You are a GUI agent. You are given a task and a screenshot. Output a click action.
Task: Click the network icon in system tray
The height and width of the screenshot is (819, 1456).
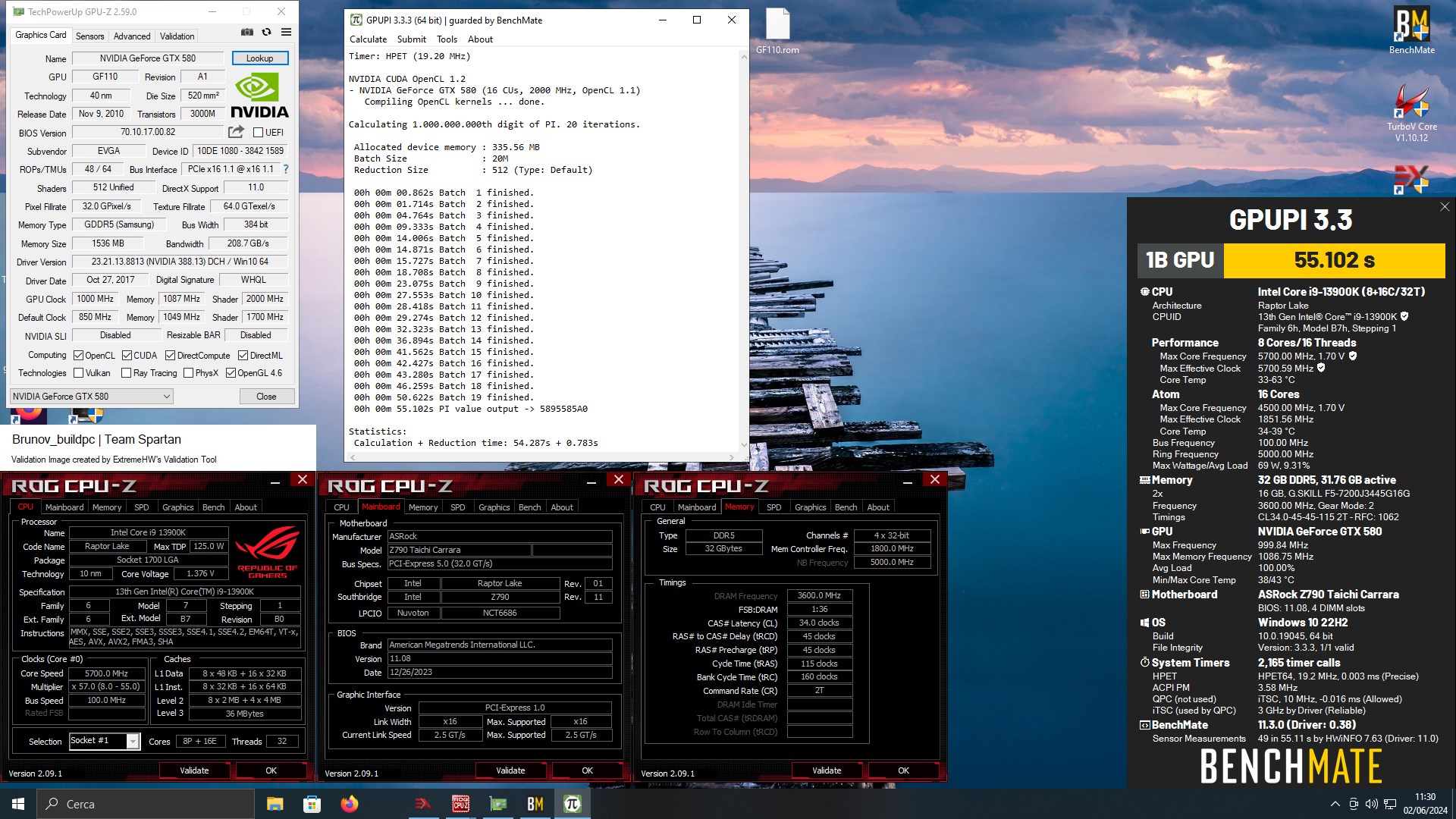[x=1390, y=804]
